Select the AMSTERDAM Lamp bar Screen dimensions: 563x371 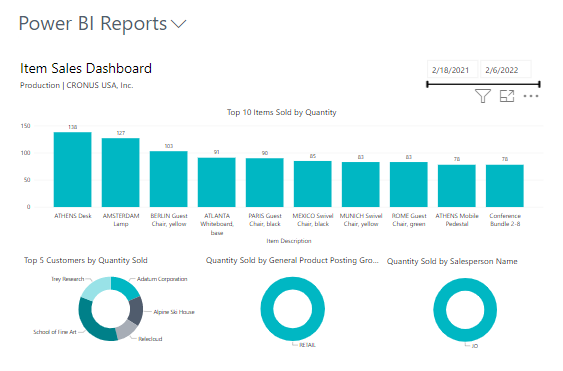(x=121, y=172)
